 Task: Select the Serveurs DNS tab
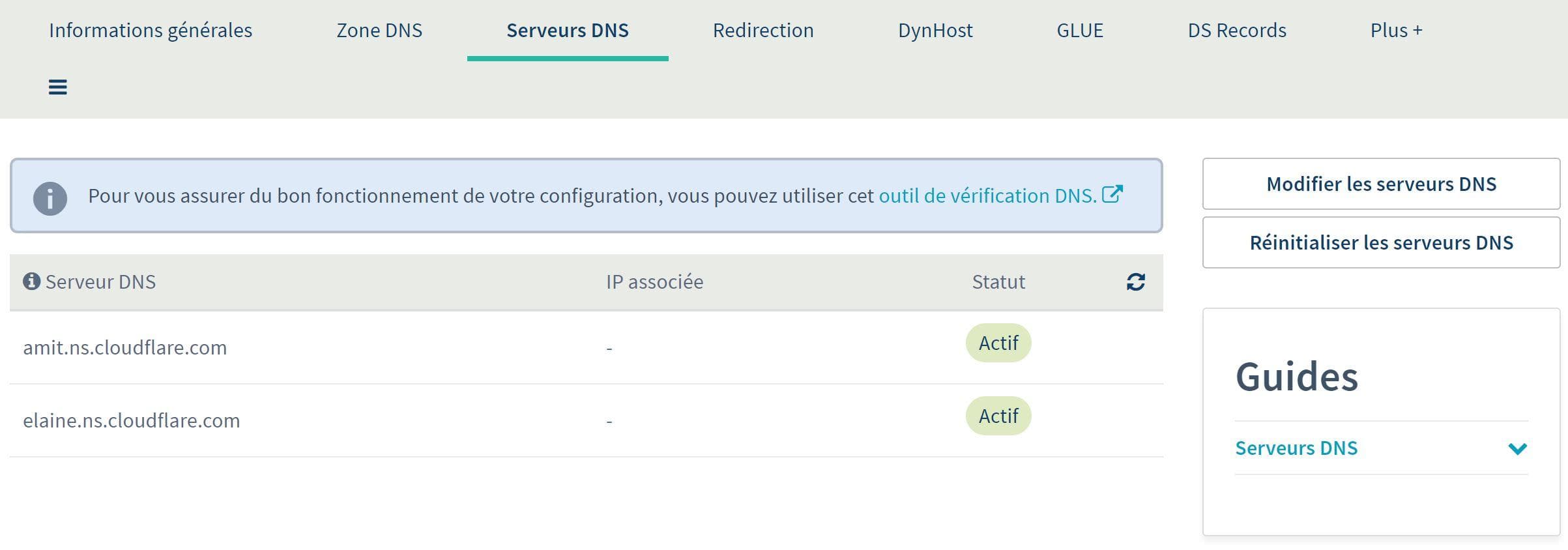tap(568, 30)
